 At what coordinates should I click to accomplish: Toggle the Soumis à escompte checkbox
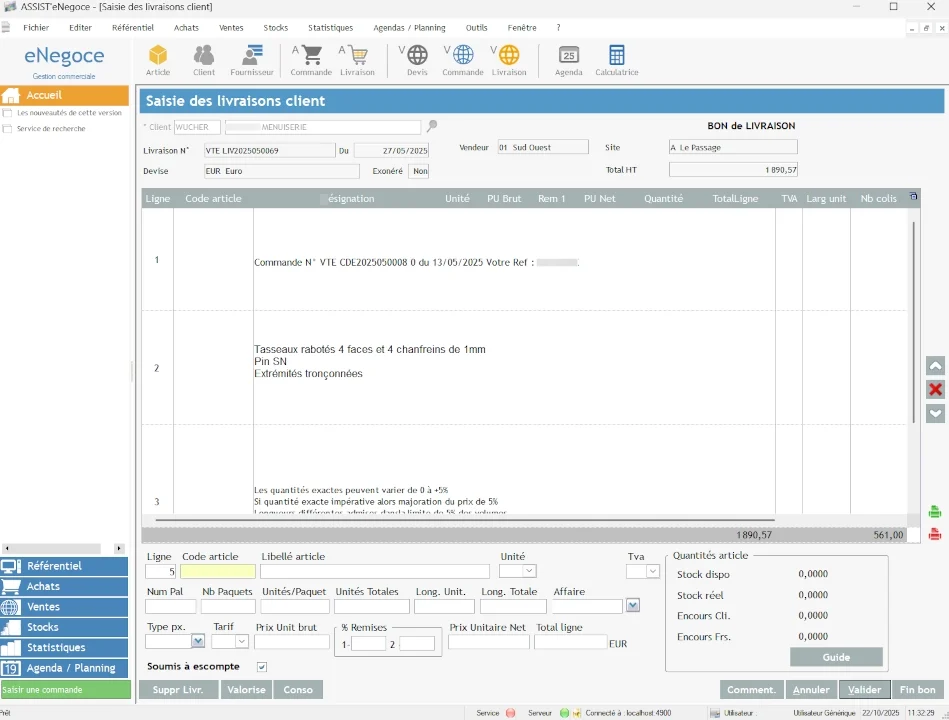pos(262,667)
